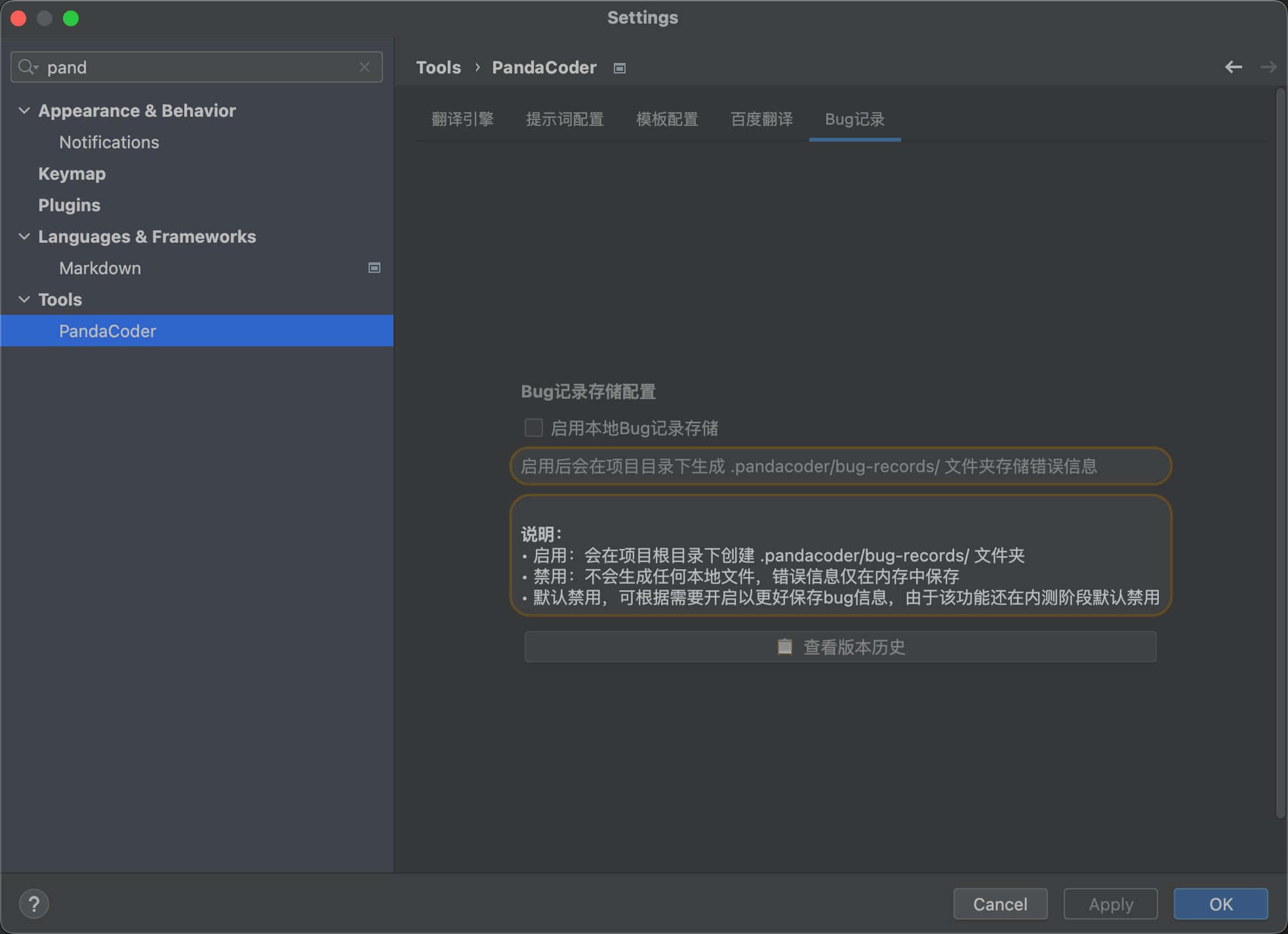Switch to the 翻译引擎 tab
The width and height of the screenshot is (1288, 934).
click(x=463, y=119)
